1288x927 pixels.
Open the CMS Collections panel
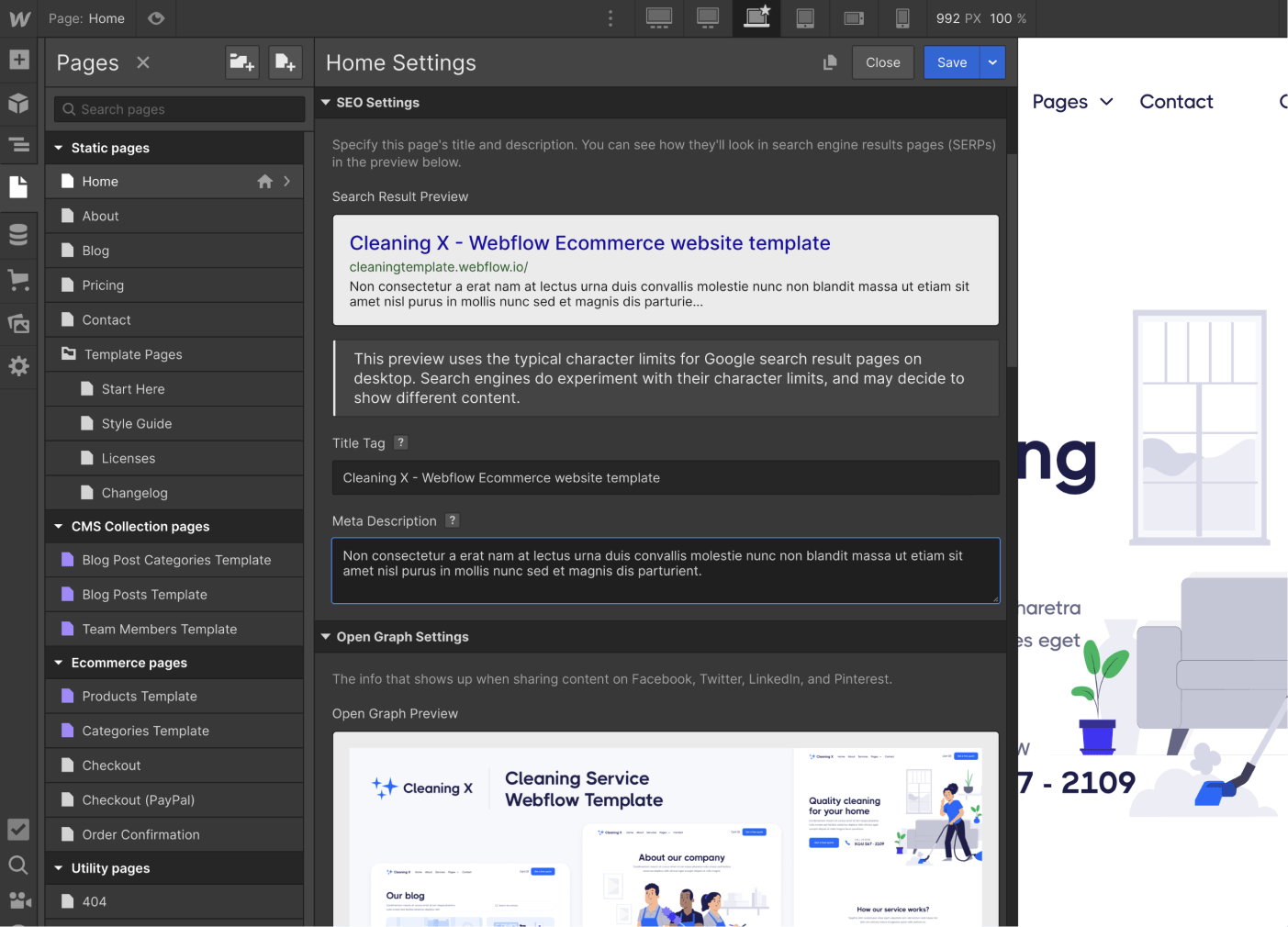19,235
